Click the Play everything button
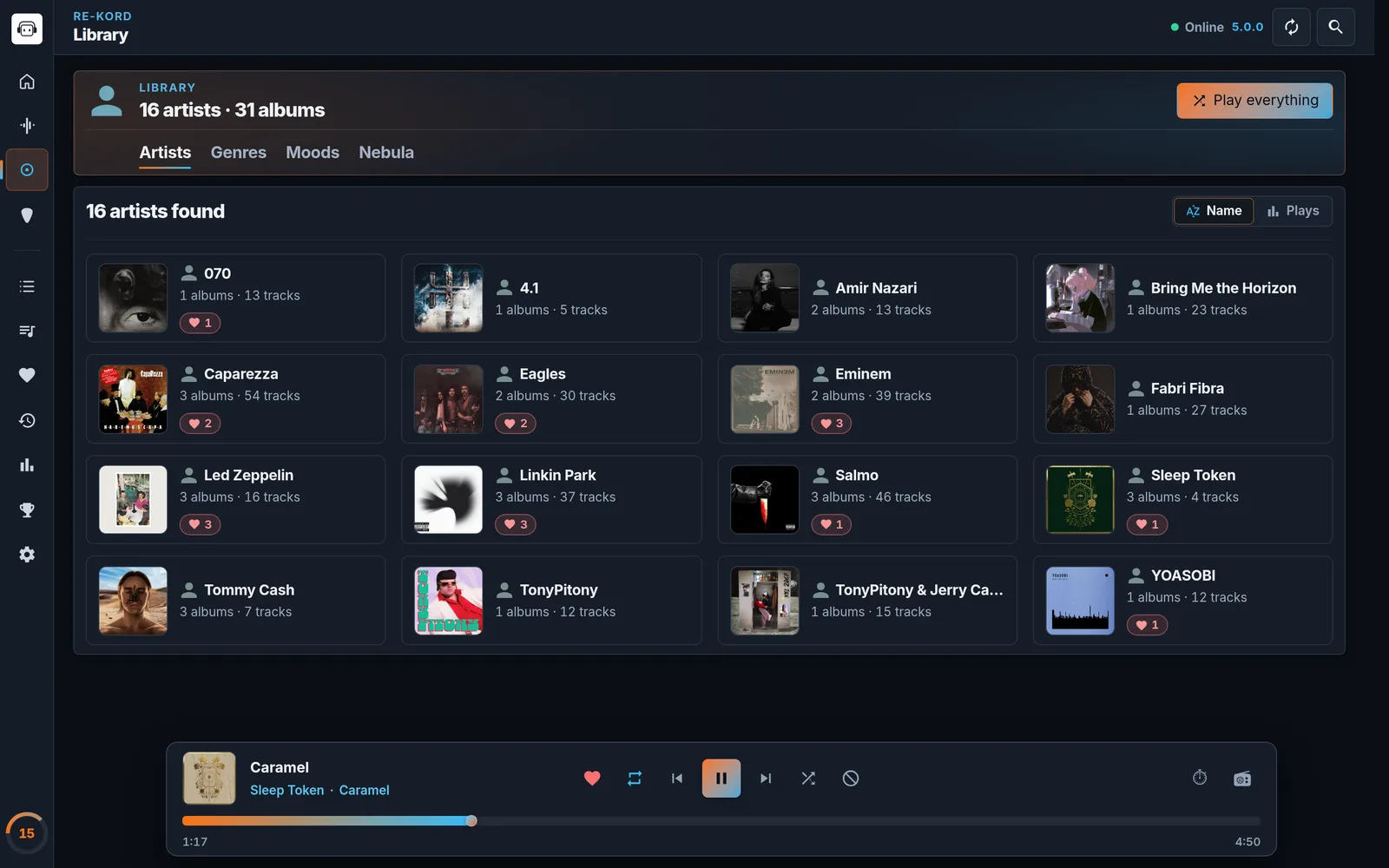1389x868 pixels. 1254,101
